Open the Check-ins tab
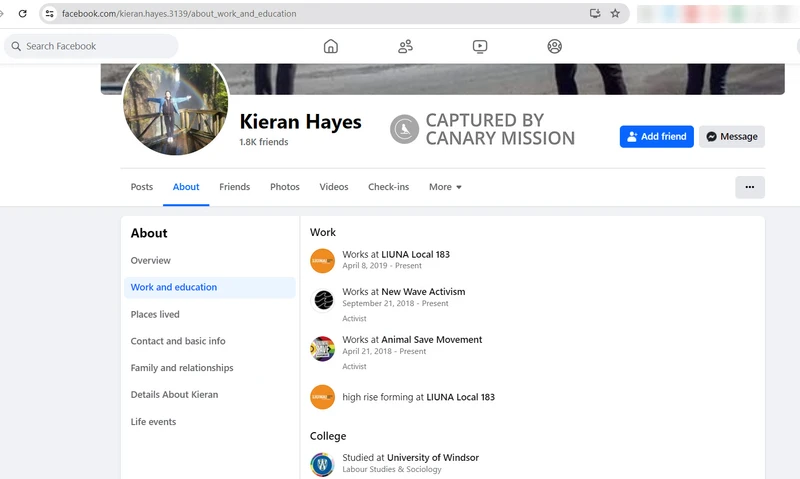The image size is (800, 479). (x=389, y=187)
